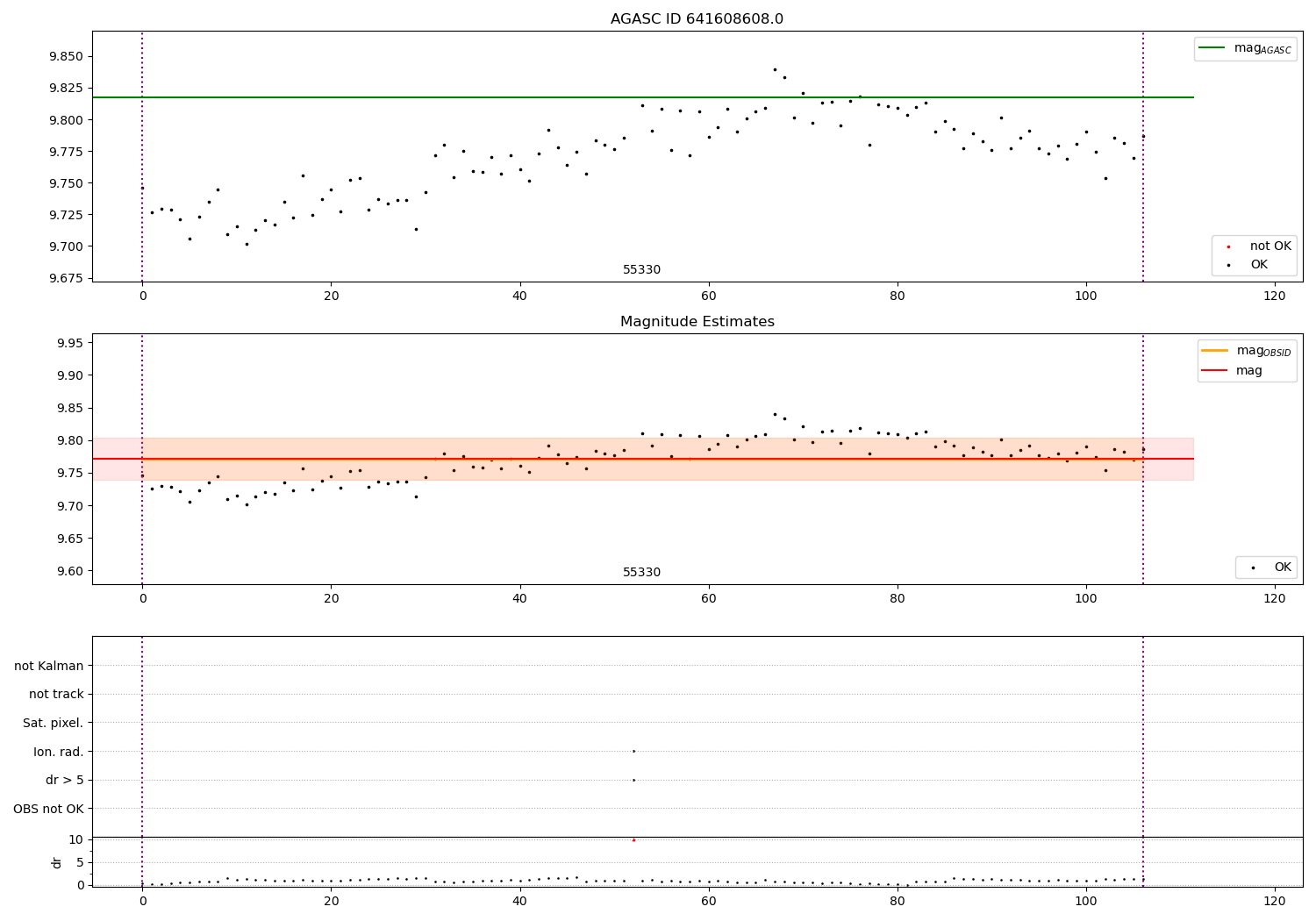Click the 'Ion. rad.' y-axis label
This screenshot has height=921, width=1316.
tap(59, 752)
